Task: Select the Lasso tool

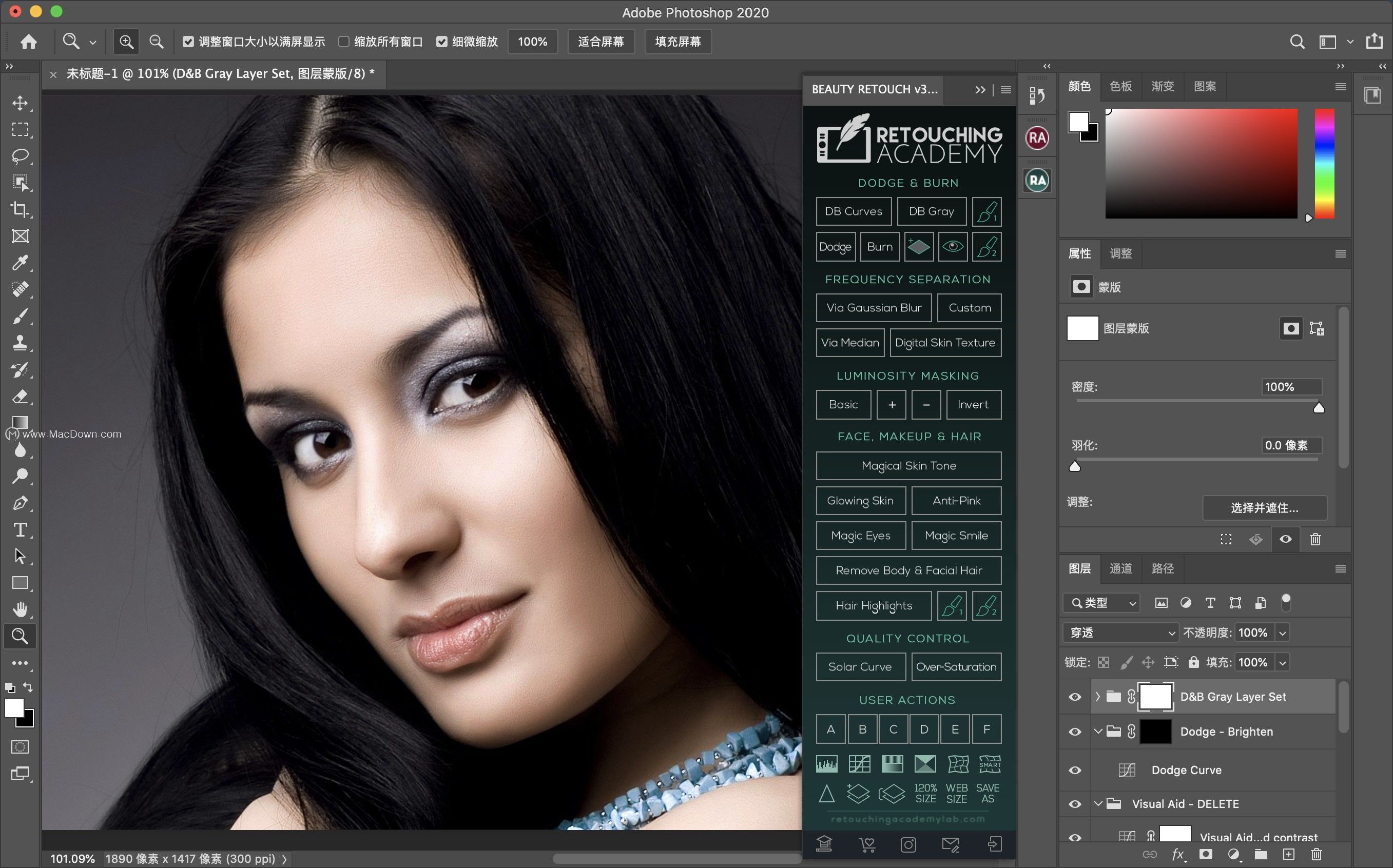Action: (20, 156)
